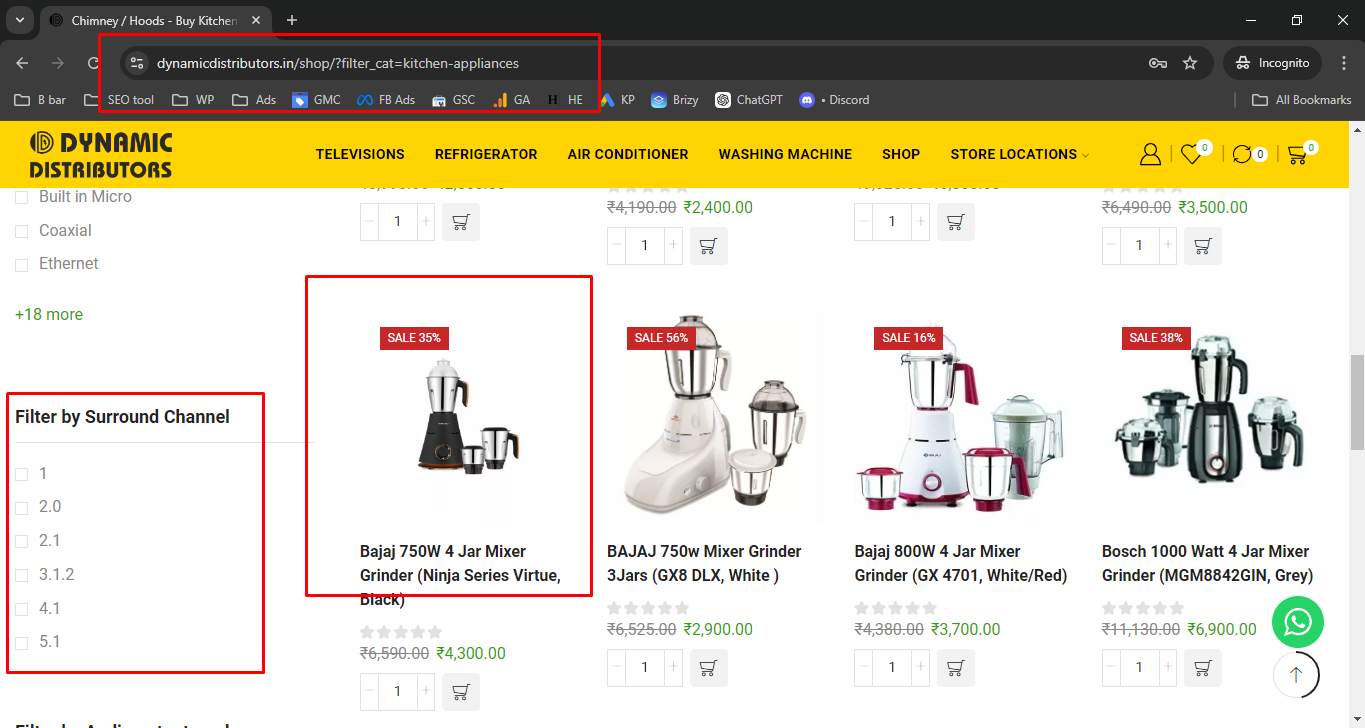The width and height of the screenshot is (1365, 728).
Task: Open the tab search dropdown arrow
Action: coord(19,20)
